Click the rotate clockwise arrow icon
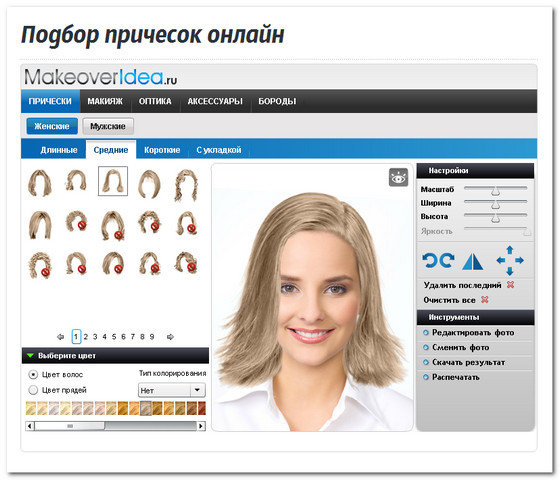Image resolution: width=560 pixels, height=480 pixels. point(447,260)
